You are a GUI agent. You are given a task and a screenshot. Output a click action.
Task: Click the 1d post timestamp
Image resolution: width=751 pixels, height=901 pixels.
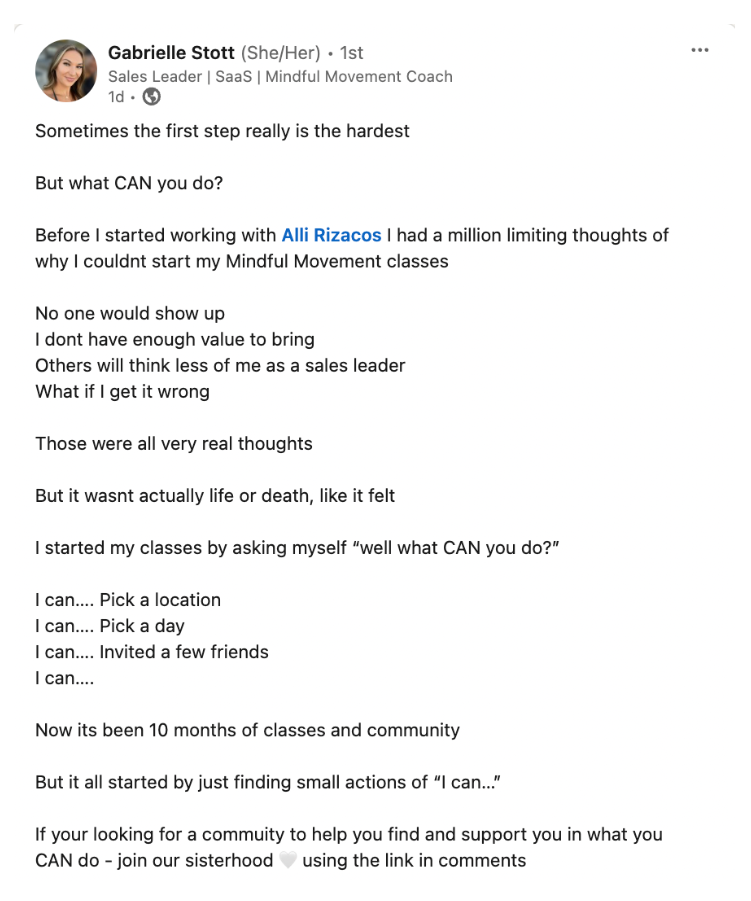pyautogui.click(x=116, y=97)
